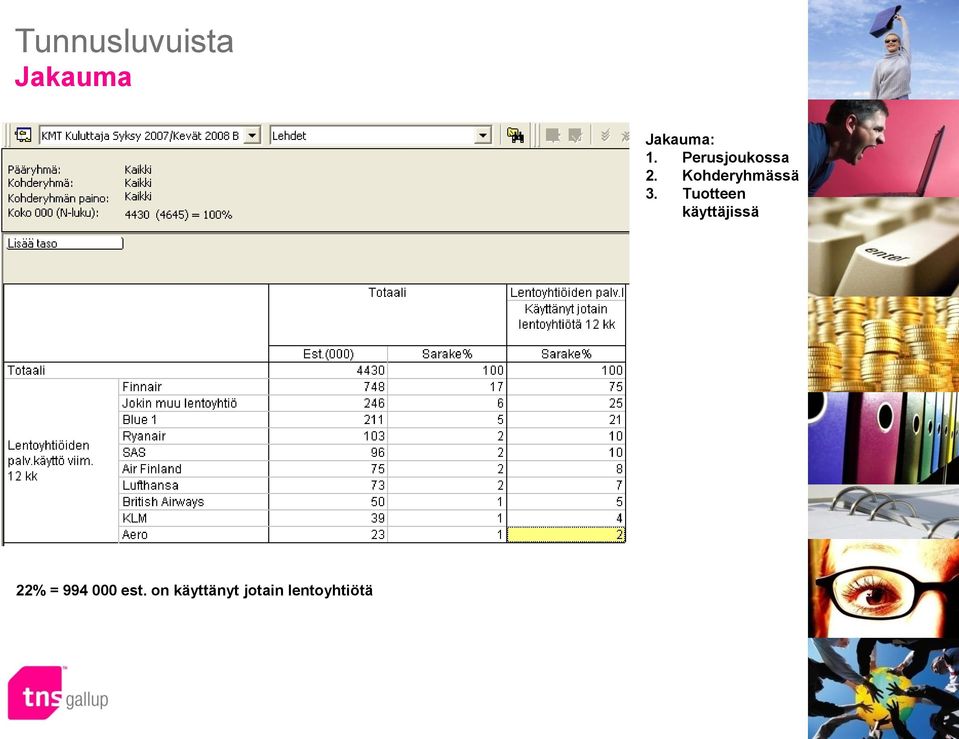Click the Lisää taso button

(64, 243)
